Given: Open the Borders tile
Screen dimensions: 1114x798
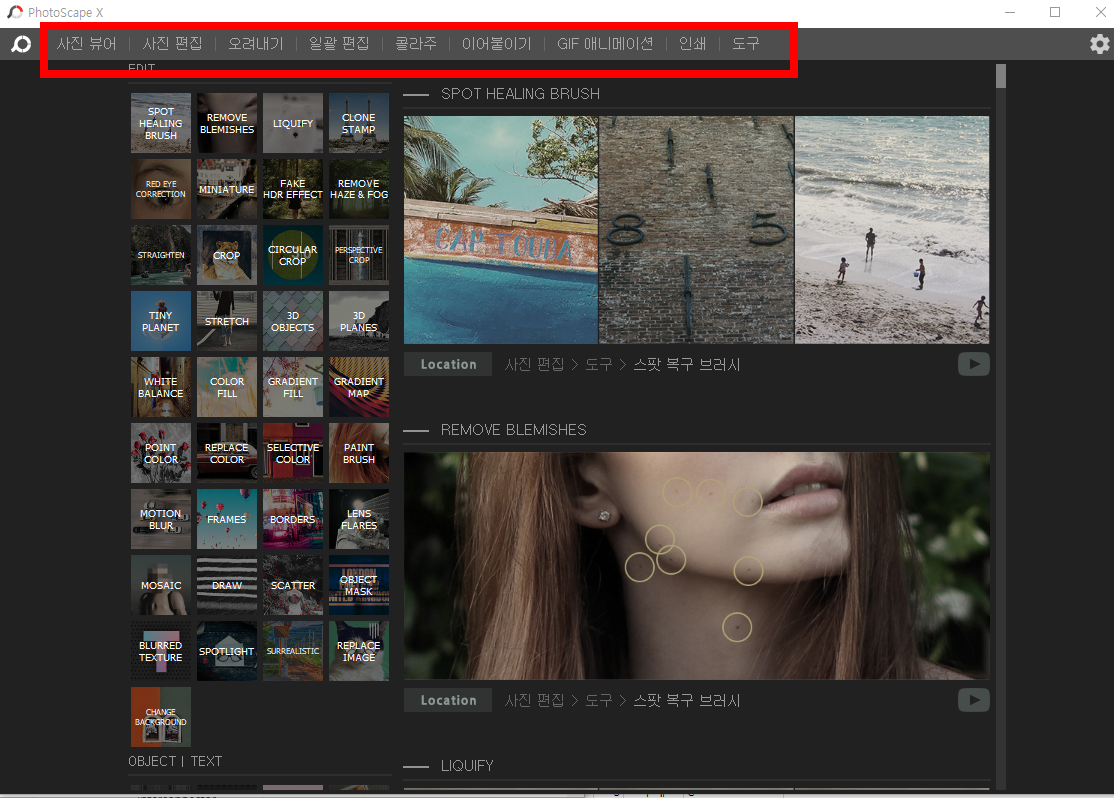Looking at the screenshot, I should (293, 519).
